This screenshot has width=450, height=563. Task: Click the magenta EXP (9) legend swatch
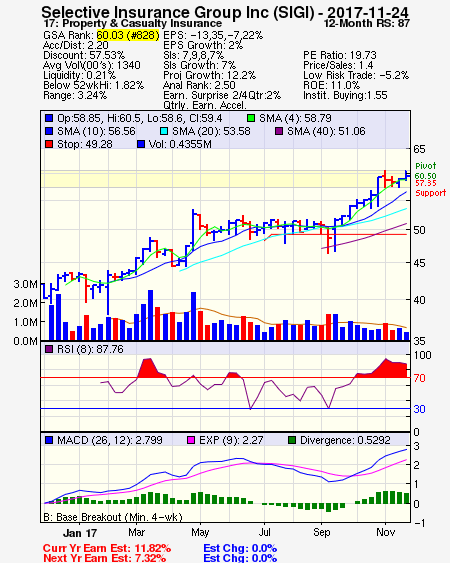click(191, 440)
